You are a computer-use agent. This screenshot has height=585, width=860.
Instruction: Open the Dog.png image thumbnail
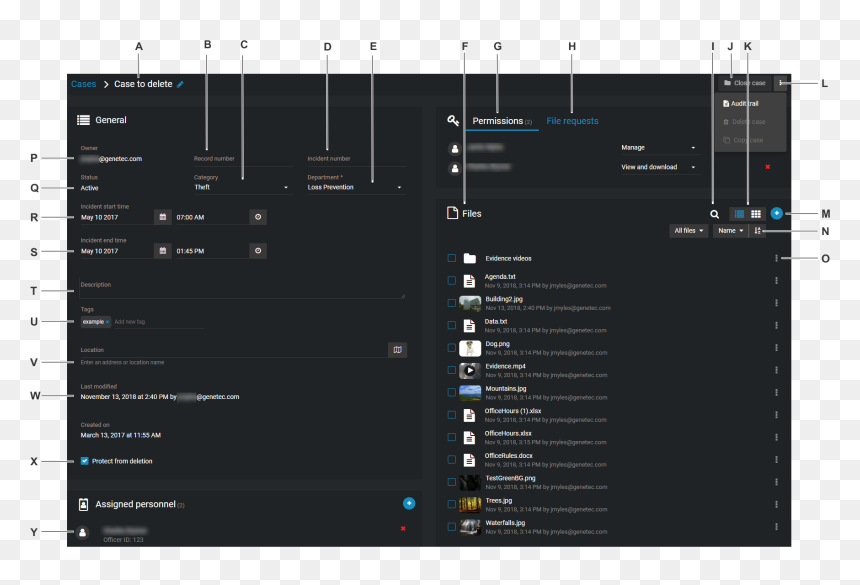click(x=469, y=348)
